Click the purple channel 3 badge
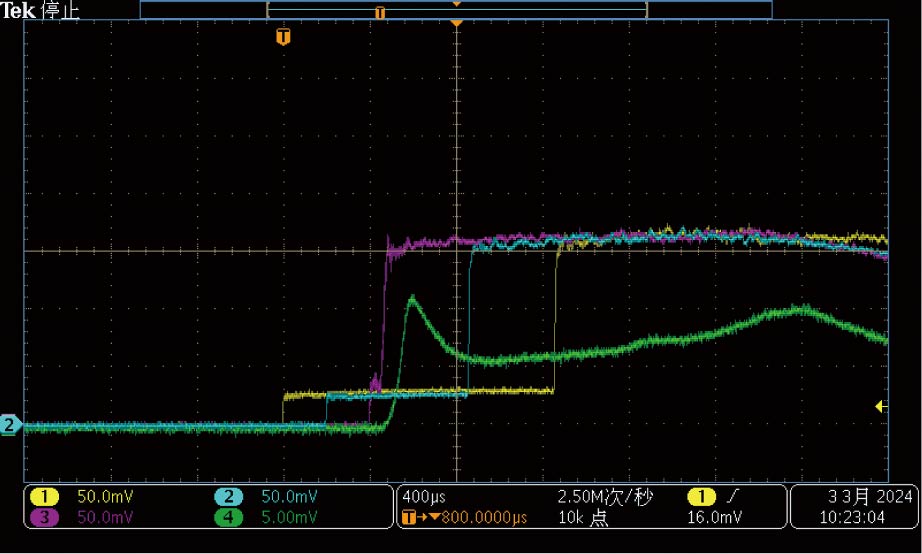The width and height of the screenshot is (922, 554). pyautogui.click(x=45, y=516)
